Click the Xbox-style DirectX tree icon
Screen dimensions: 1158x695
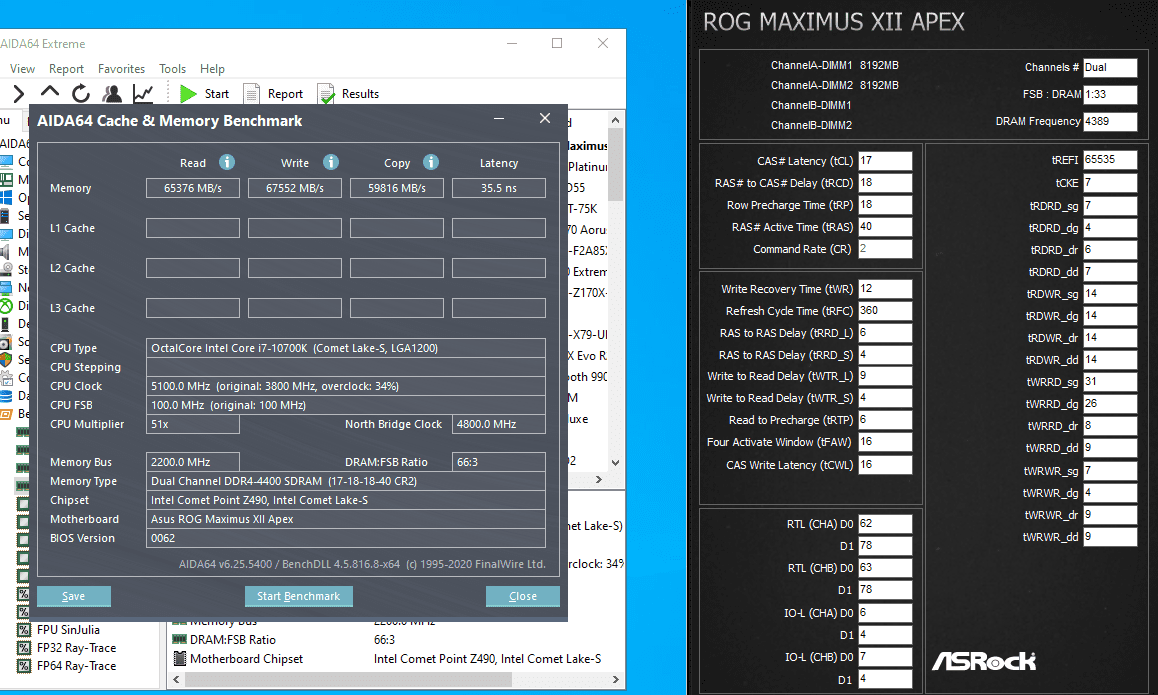pos(6,305)
